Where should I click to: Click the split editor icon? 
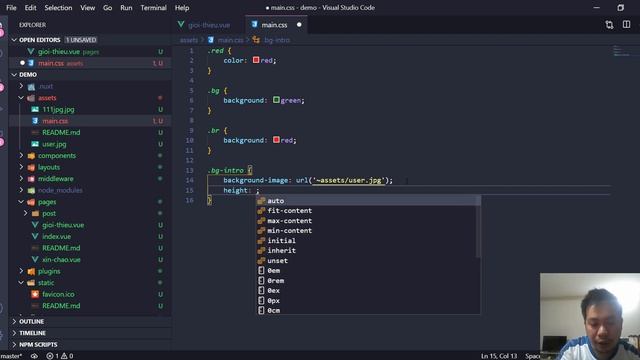[627, 25]
